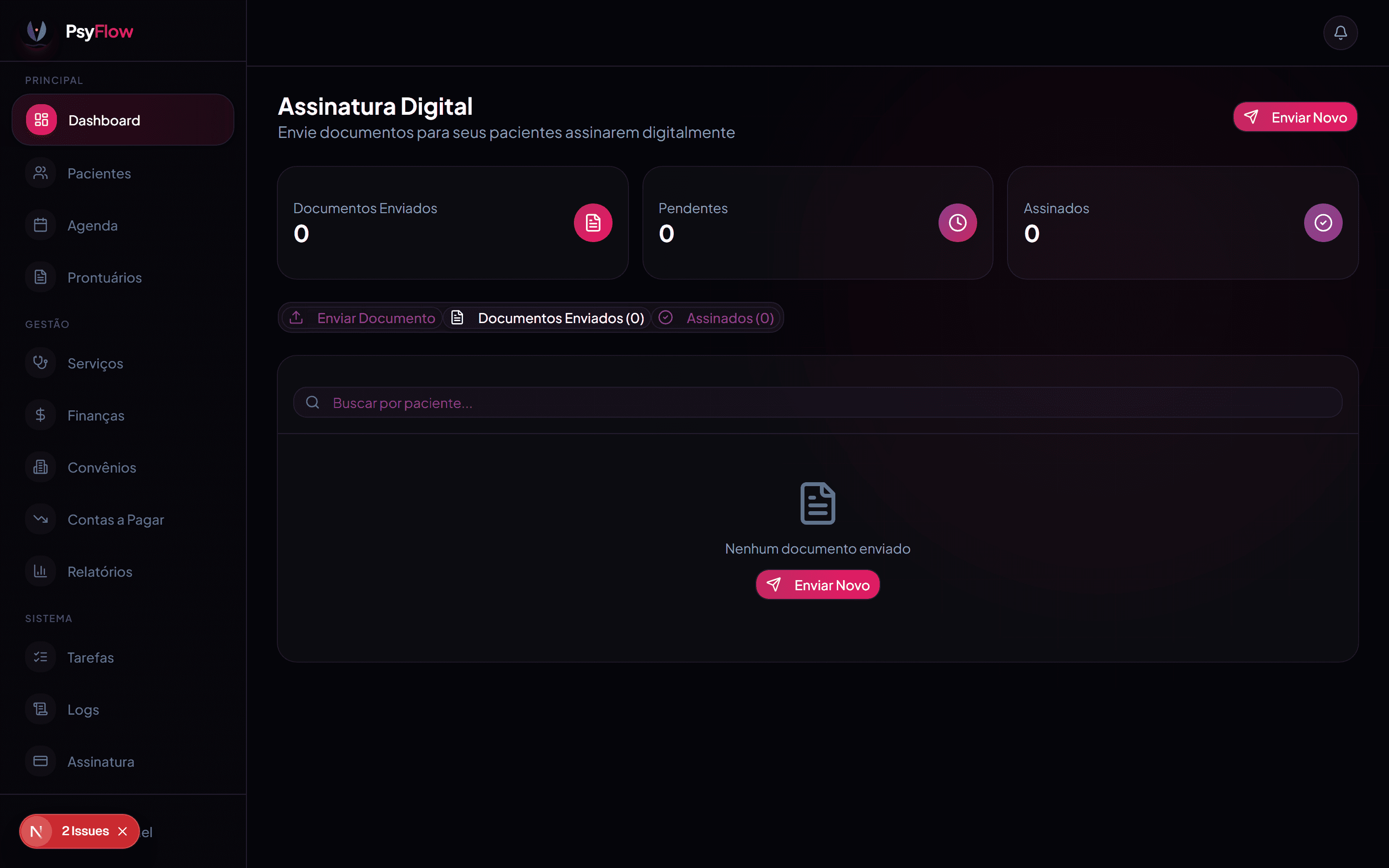1389x868 pixels.
Task: Click Enviar Novo button in page header
Action: (1295, 117)
